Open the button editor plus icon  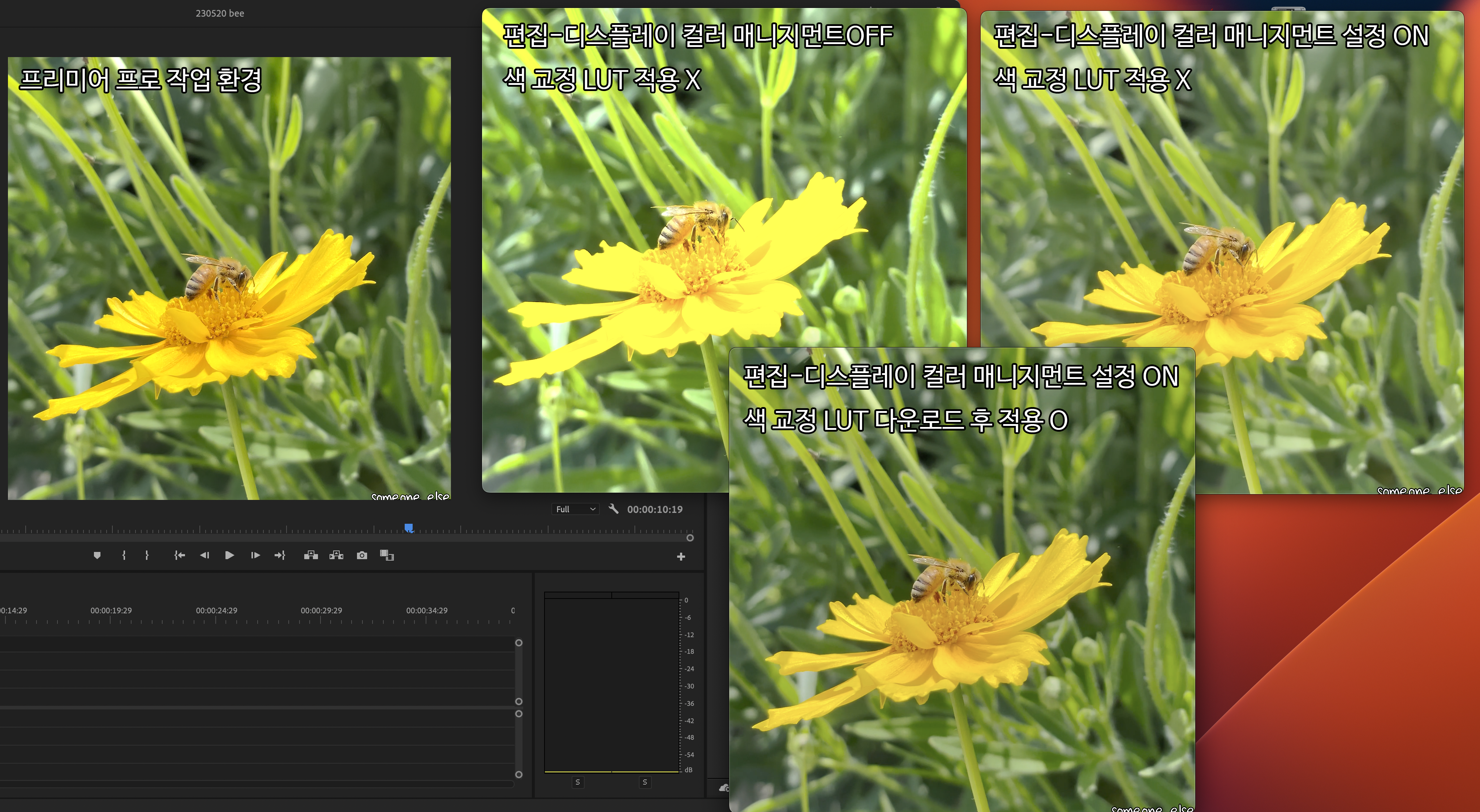(x=681, y=557)
